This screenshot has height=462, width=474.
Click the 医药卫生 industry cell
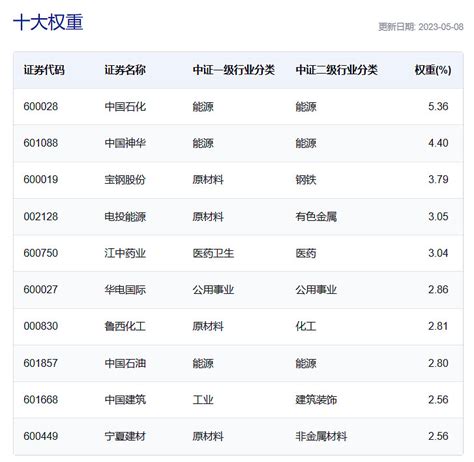tap(213, 253)
